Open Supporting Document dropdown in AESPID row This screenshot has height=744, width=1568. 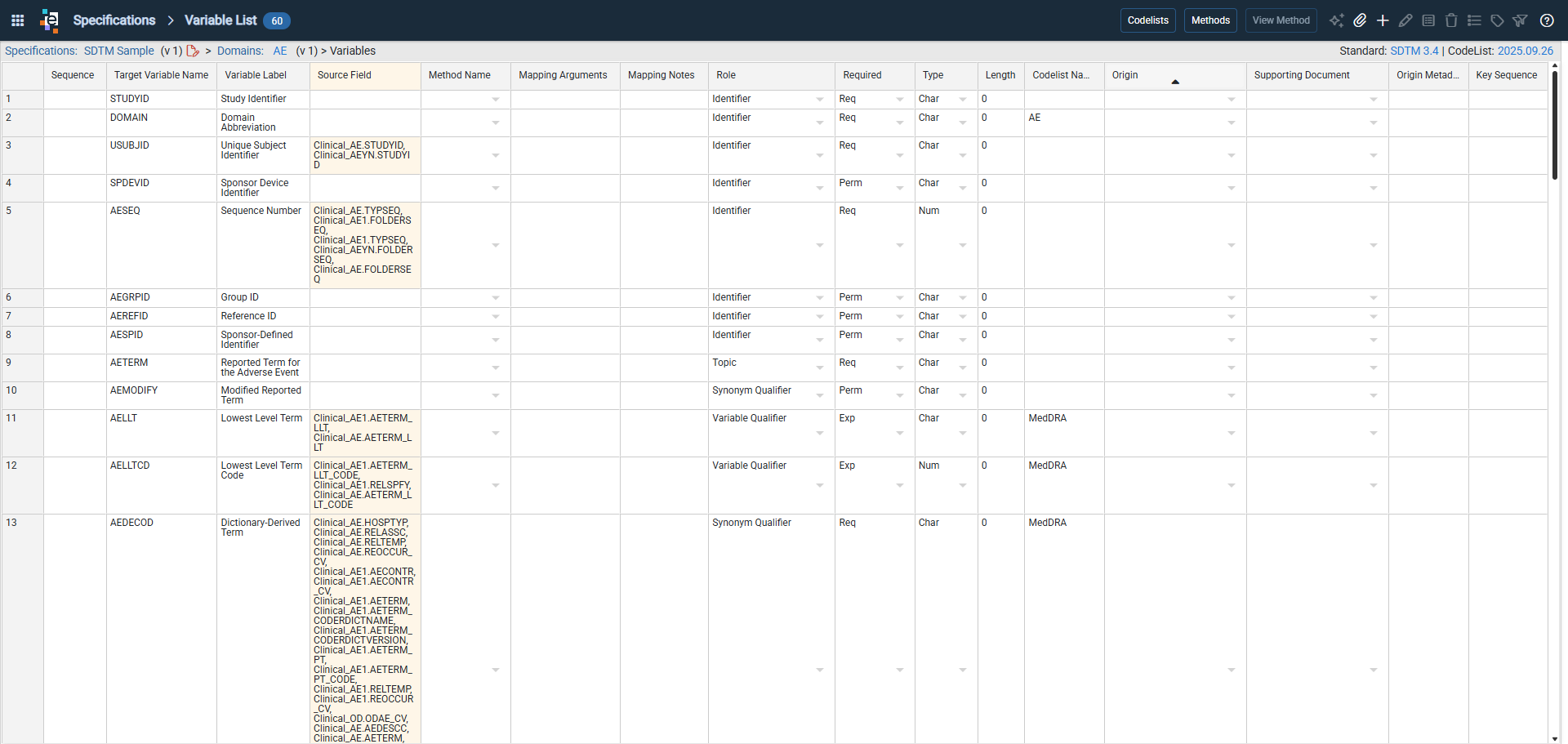tap(1374, 340)
